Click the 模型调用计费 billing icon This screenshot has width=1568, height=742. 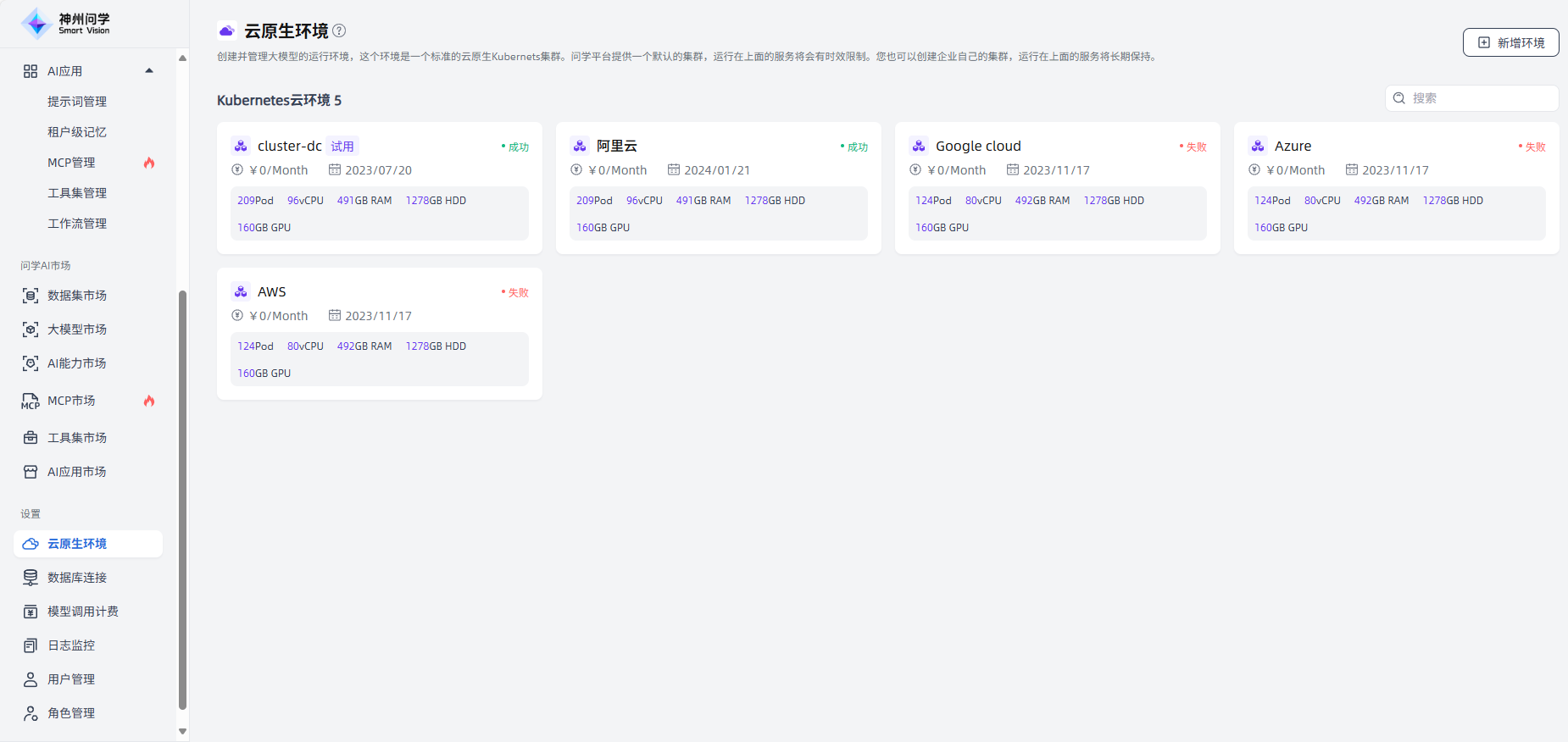pos(31,612)
